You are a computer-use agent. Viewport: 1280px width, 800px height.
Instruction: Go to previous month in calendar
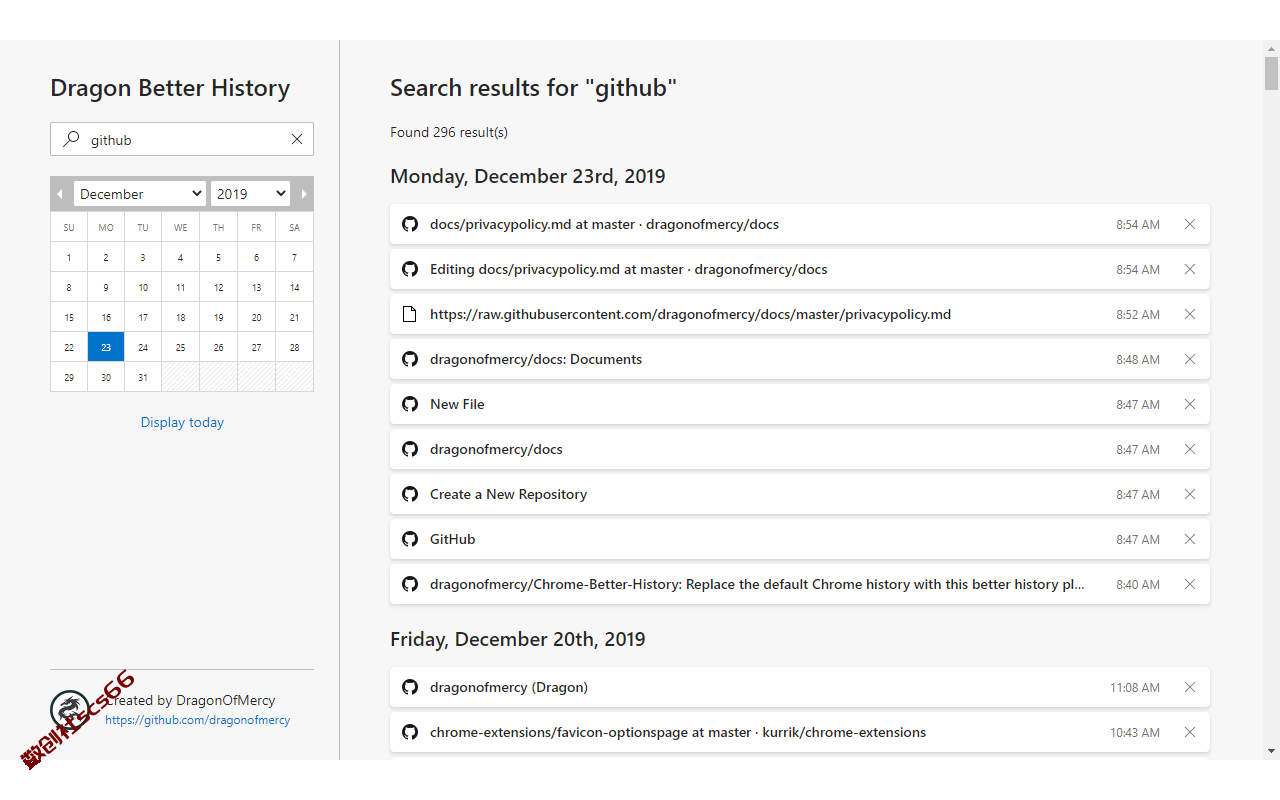60,194
